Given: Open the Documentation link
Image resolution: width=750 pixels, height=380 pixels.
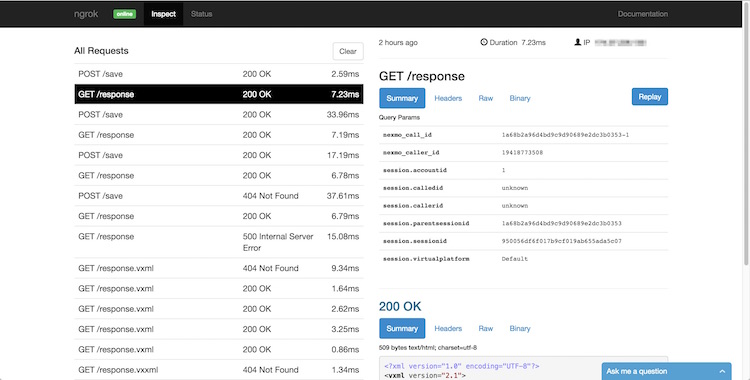Looking at the screenshot, I should tap(642, 14).
